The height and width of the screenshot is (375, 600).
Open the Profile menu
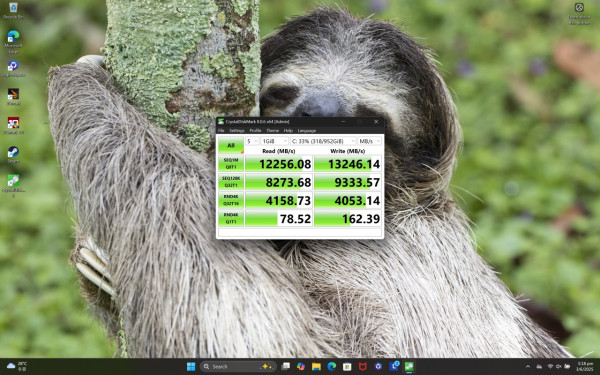click(x=255, y=130)
